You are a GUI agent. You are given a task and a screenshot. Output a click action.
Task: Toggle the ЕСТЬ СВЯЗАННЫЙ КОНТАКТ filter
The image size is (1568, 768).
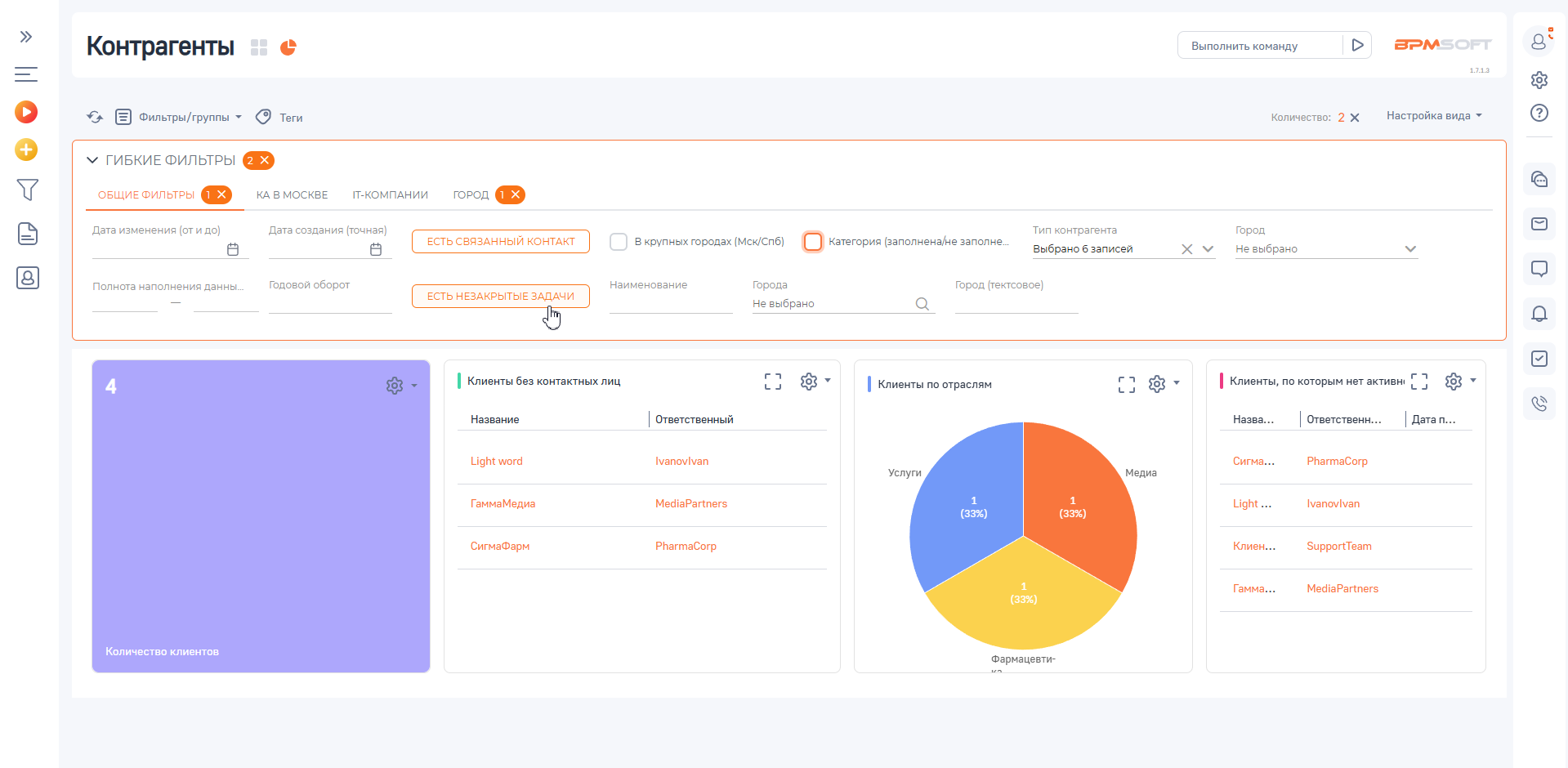pyautogui.click(x=500, y=242)
